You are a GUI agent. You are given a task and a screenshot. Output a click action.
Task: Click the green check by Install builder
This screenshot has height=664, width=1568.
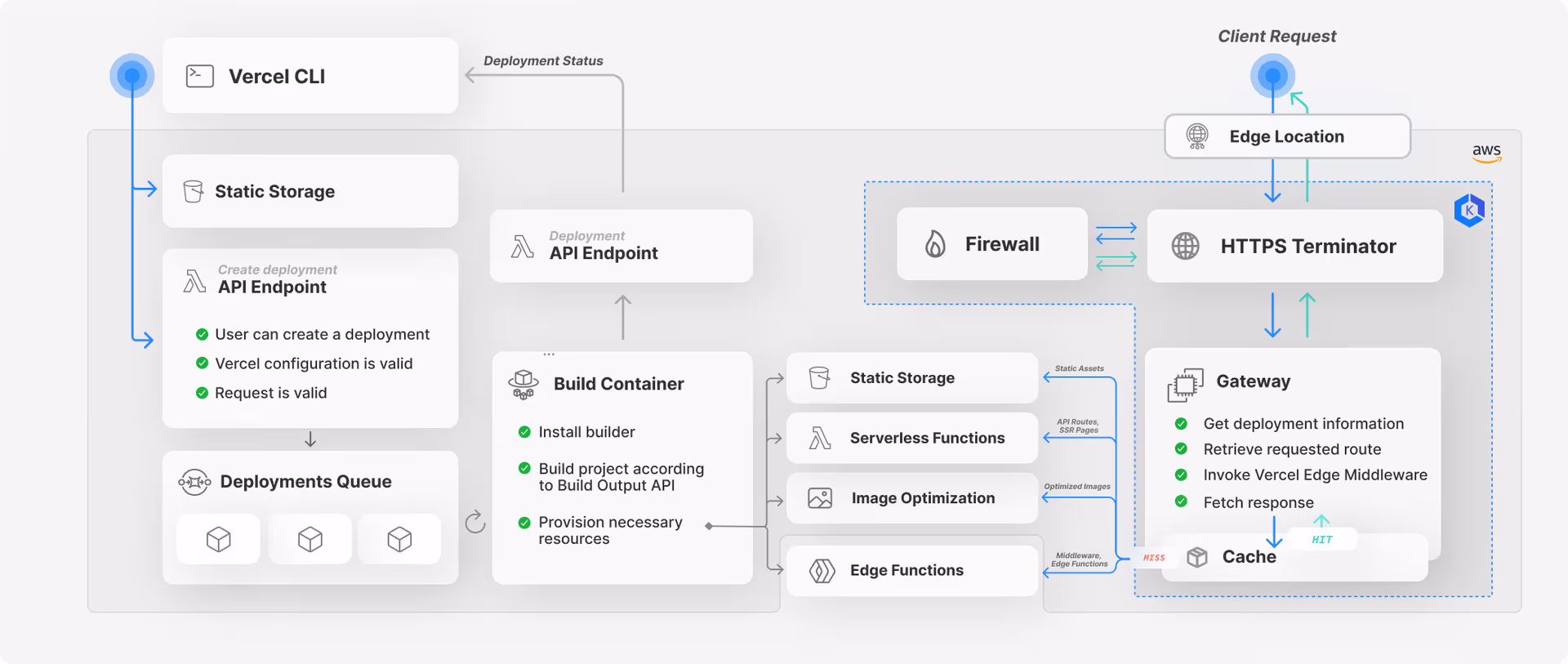click(524, 432)
